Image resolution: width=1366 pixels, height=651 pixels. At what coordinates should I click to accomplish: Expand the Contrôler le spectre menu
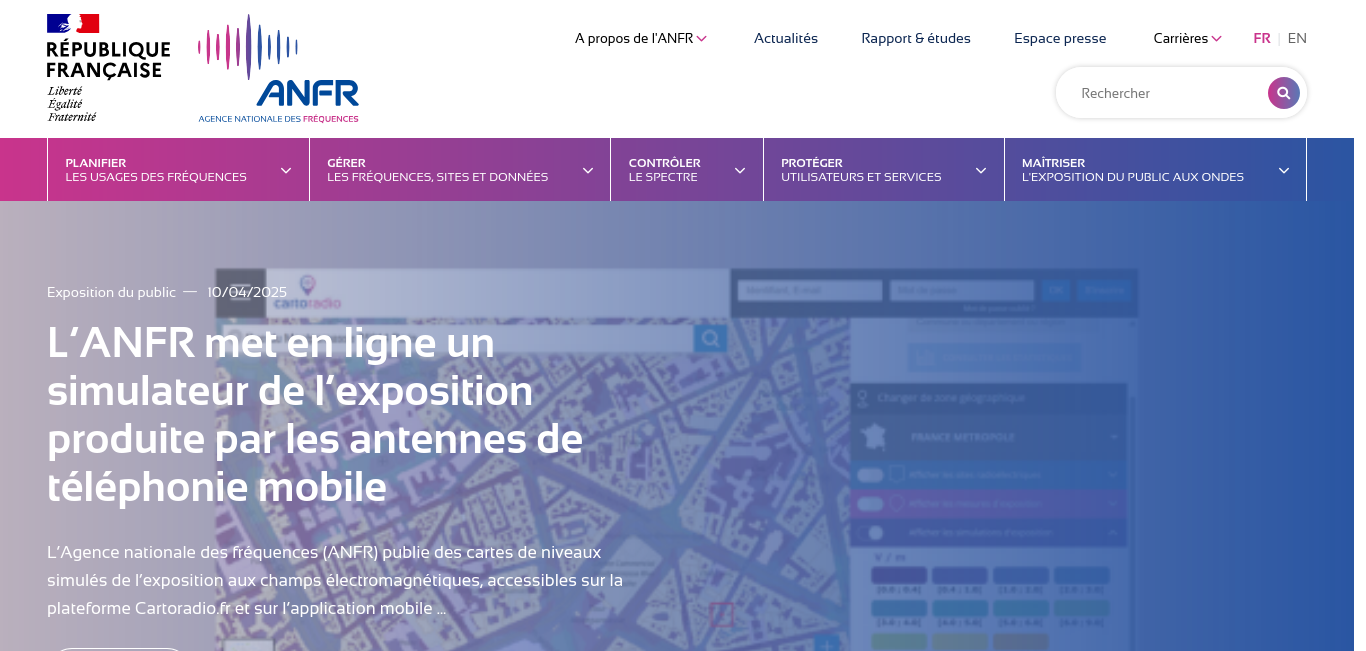pyautogui.click(x=687, y=170)
